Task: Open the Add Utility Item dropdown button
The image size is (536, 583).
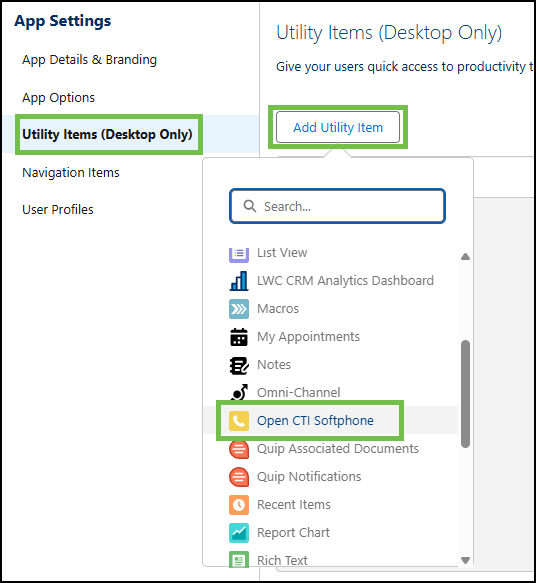Action: pos(338,127)
